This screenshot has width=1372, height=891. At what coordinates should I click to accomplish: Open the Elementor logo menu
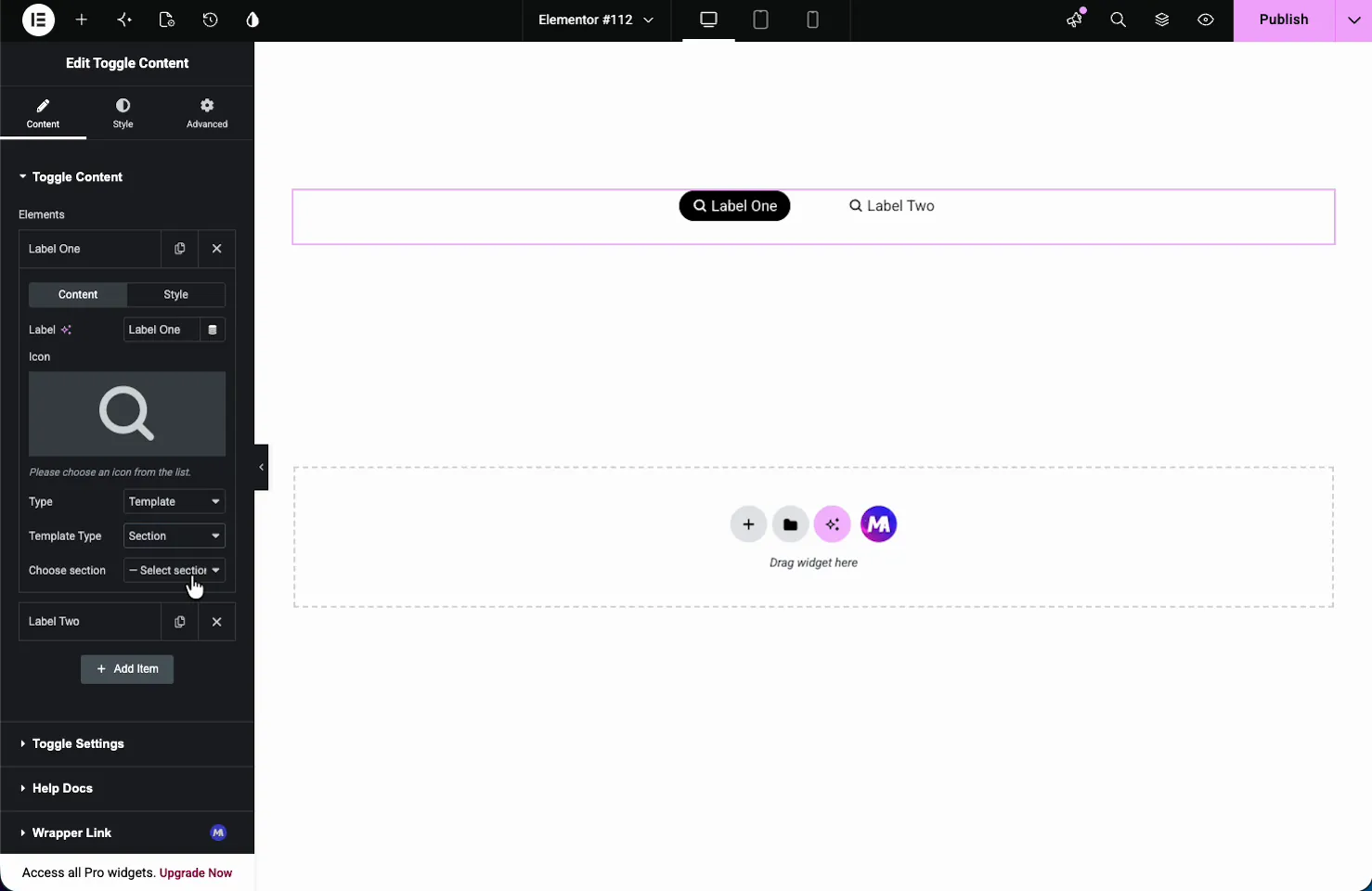click(38, 19)
